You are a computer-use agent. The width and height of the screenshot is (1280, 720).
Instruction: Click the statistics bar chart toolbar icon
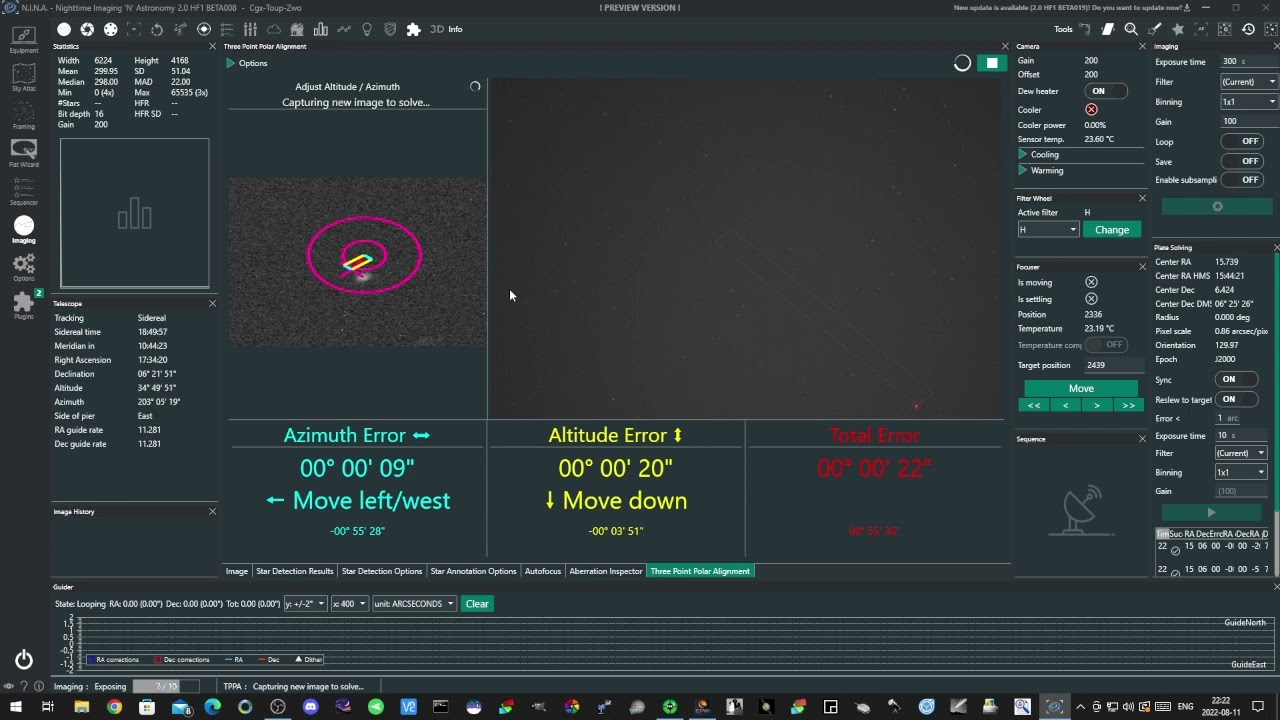[x=321, y=29]
